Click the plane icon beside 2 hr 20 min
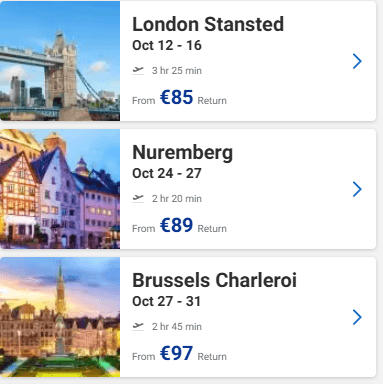This screenshot has height=384, width=383. point(138,198)
